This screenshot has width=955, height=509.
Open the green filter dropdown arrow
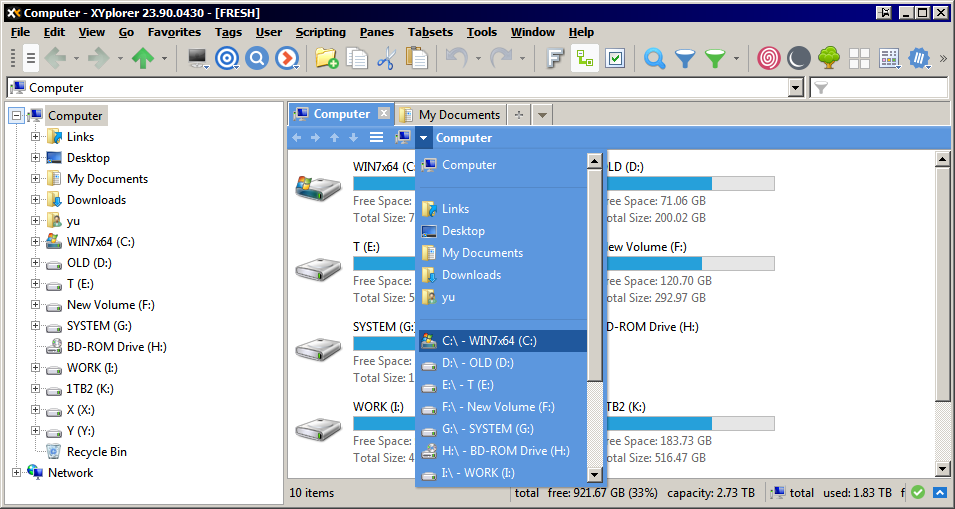click(x=736, y=58)
